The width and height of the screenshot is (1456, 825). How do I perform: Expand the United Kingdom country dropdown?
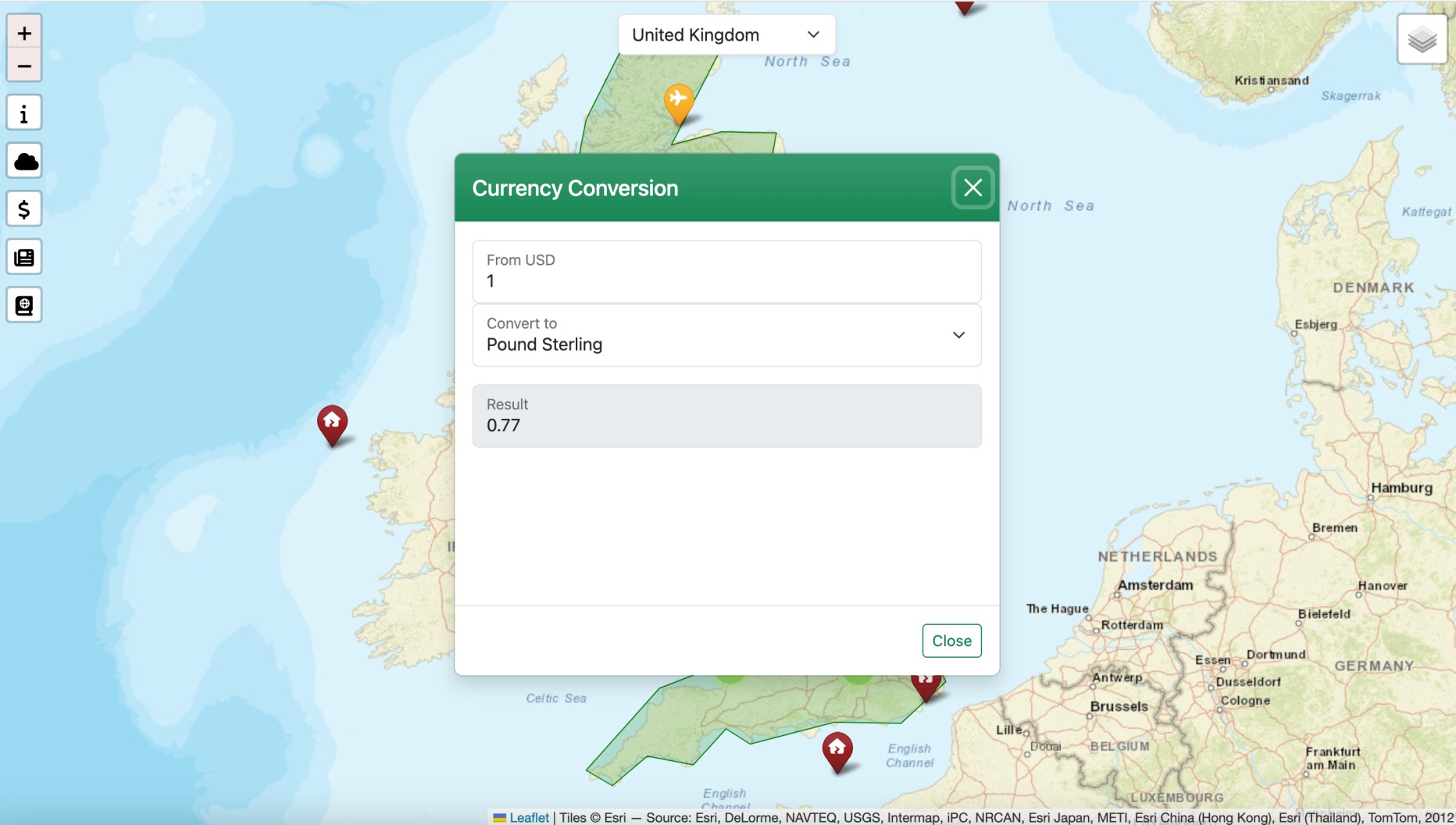coord(726,35)
